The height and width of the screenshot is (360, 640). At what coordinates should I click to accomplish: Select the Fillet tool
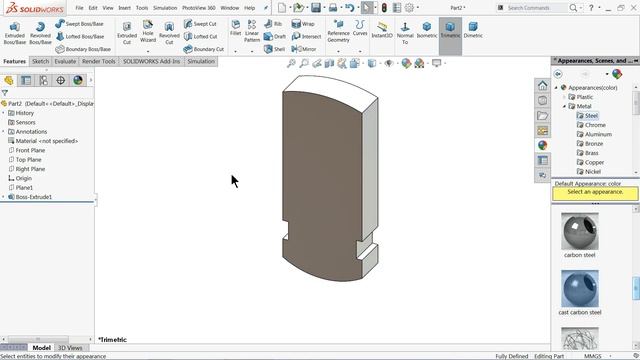click(236, 28)
